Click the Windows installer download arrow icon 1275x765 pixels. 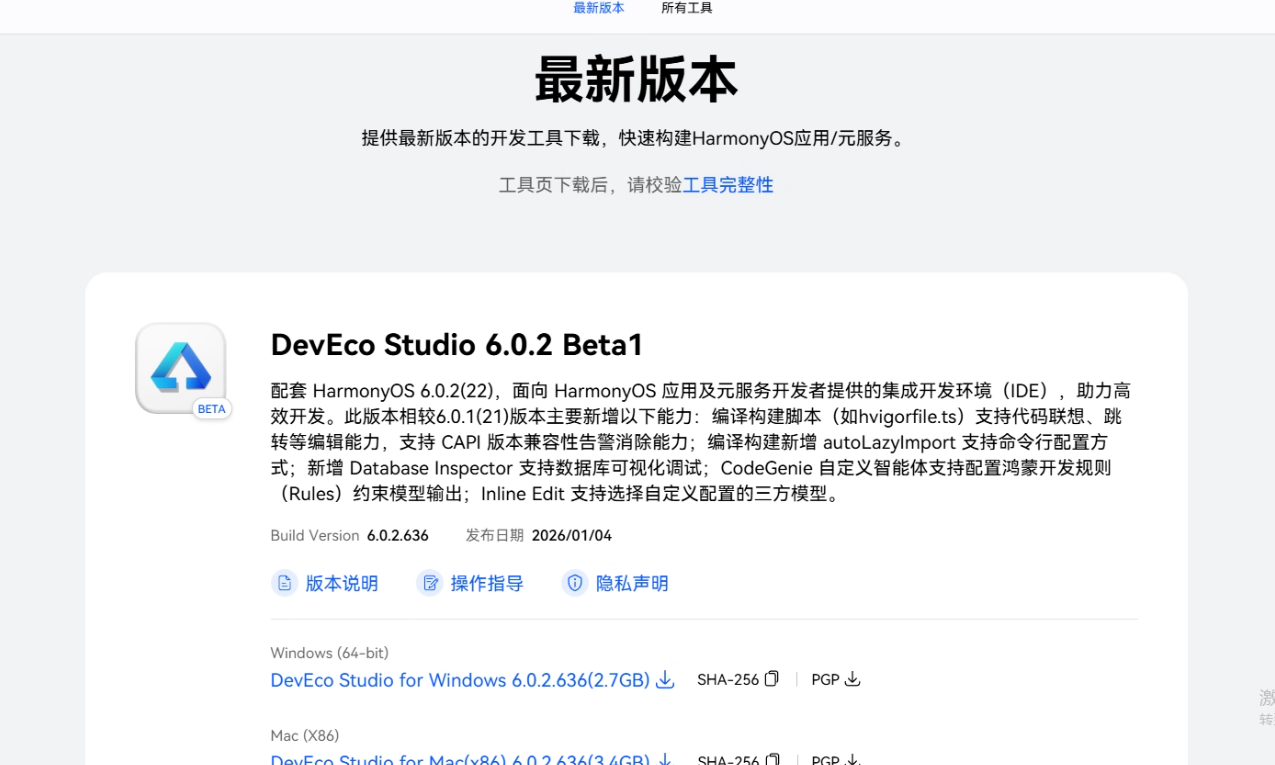665,680
